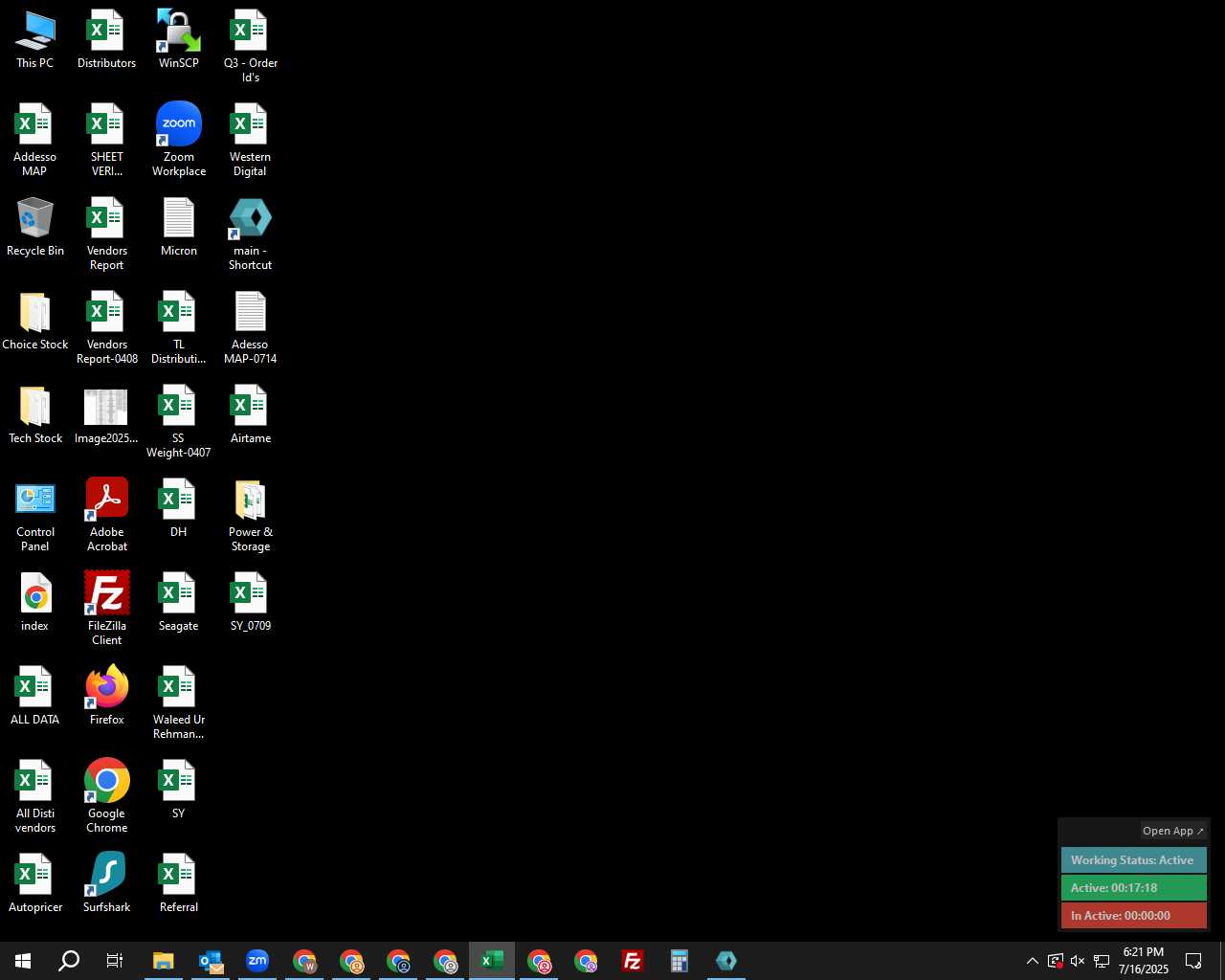Open the clock showing 6:21 PM

tap(1144, 961)
